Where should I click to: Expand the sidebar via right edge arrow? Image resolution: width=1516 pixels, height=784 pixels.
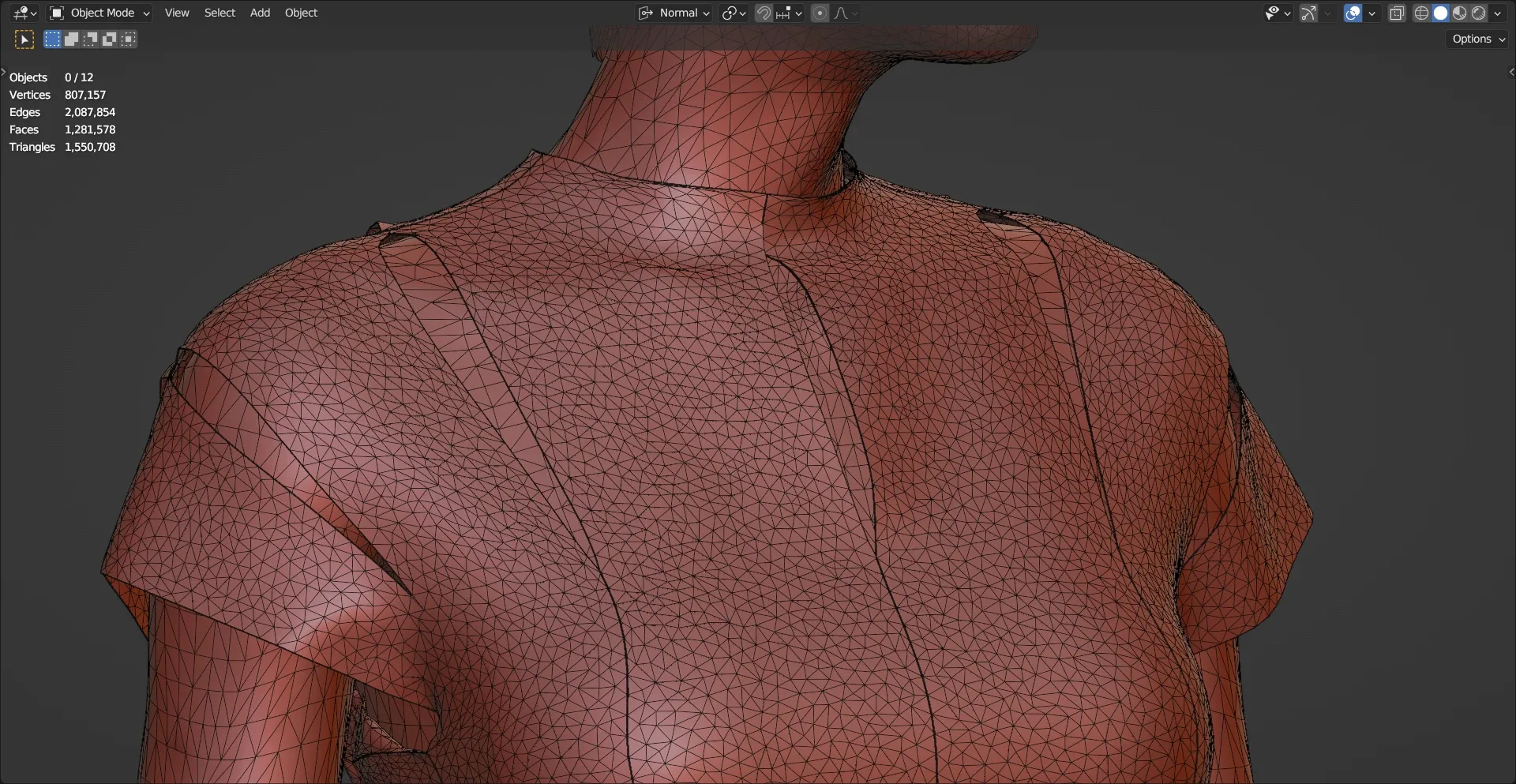coord(1511,72)
